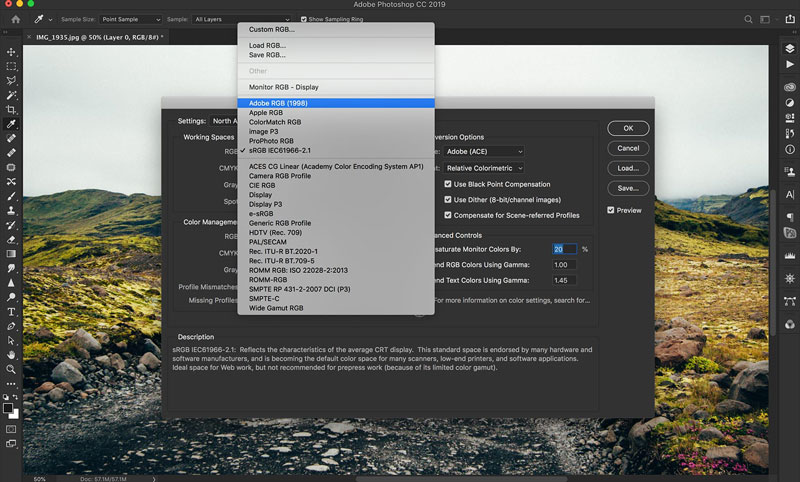800x482 pixels.
Task: Select the Move tool
Action: (x=11, y=52)
